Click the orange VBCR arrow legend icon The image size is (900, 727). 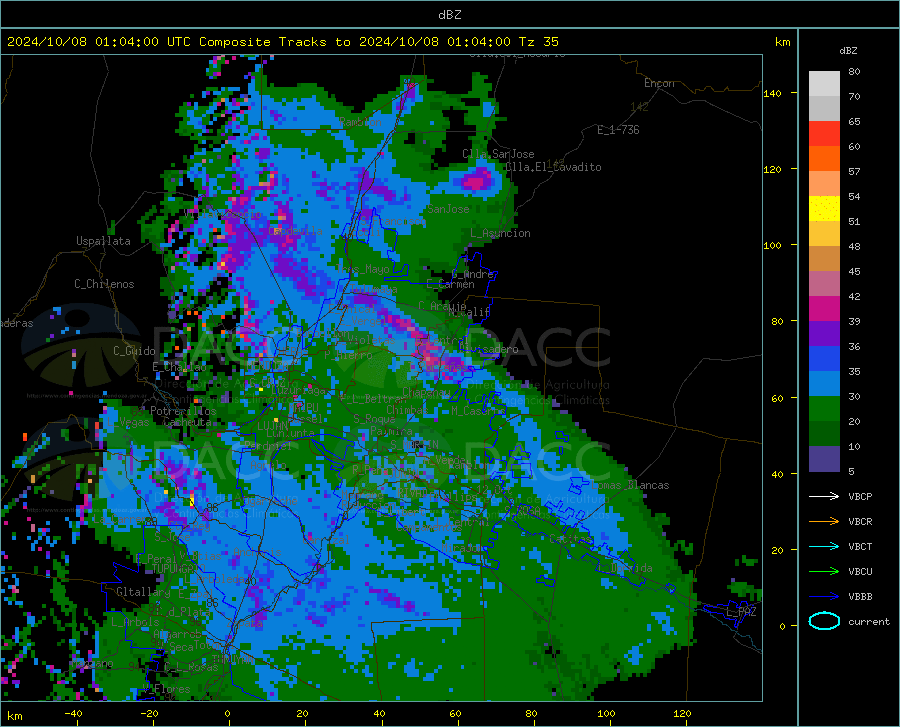824,521
